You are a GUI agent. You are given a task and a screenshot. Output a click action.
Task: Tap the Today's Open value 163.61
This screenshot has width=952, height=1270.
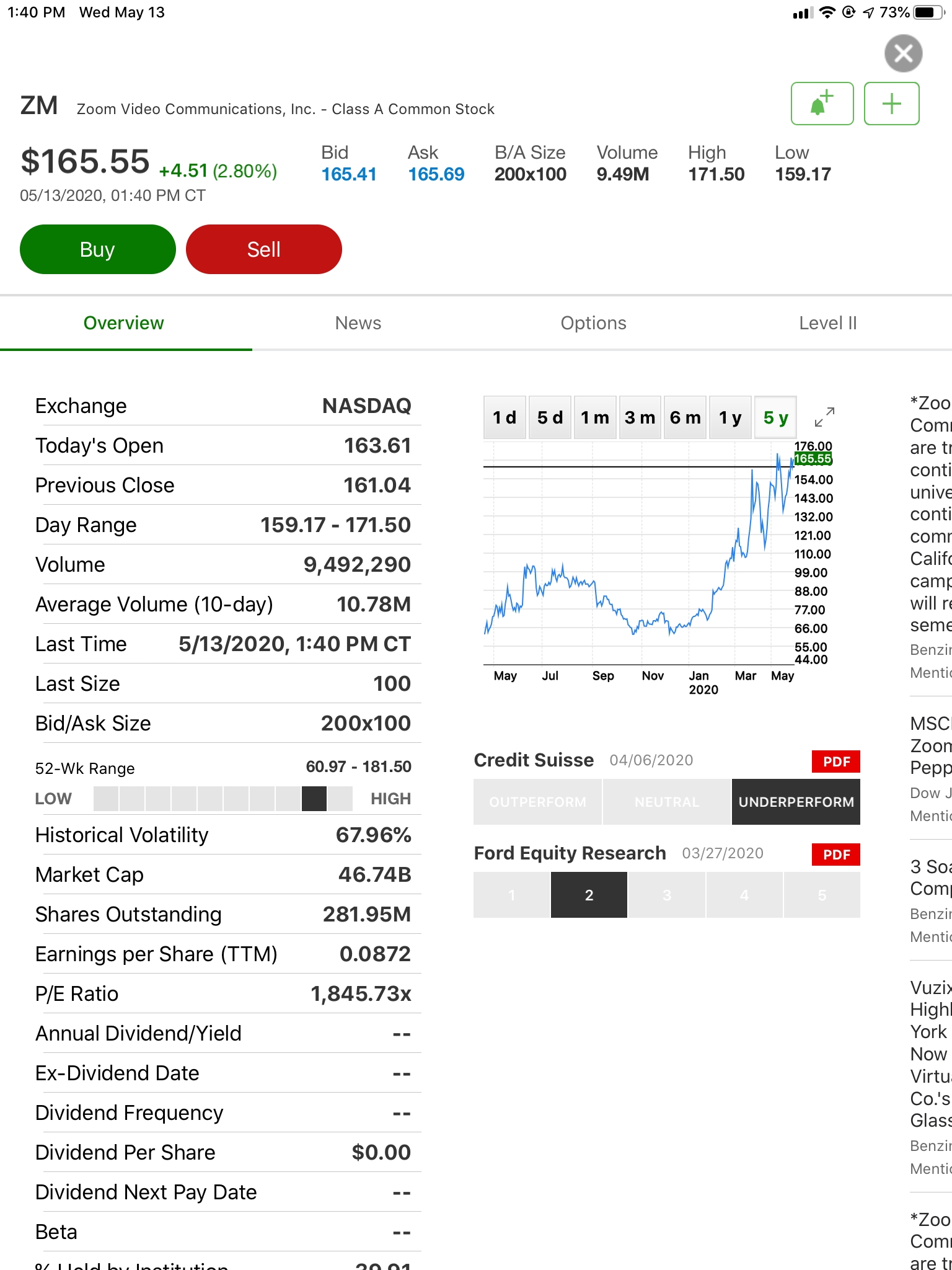click(x=377, y=445)
